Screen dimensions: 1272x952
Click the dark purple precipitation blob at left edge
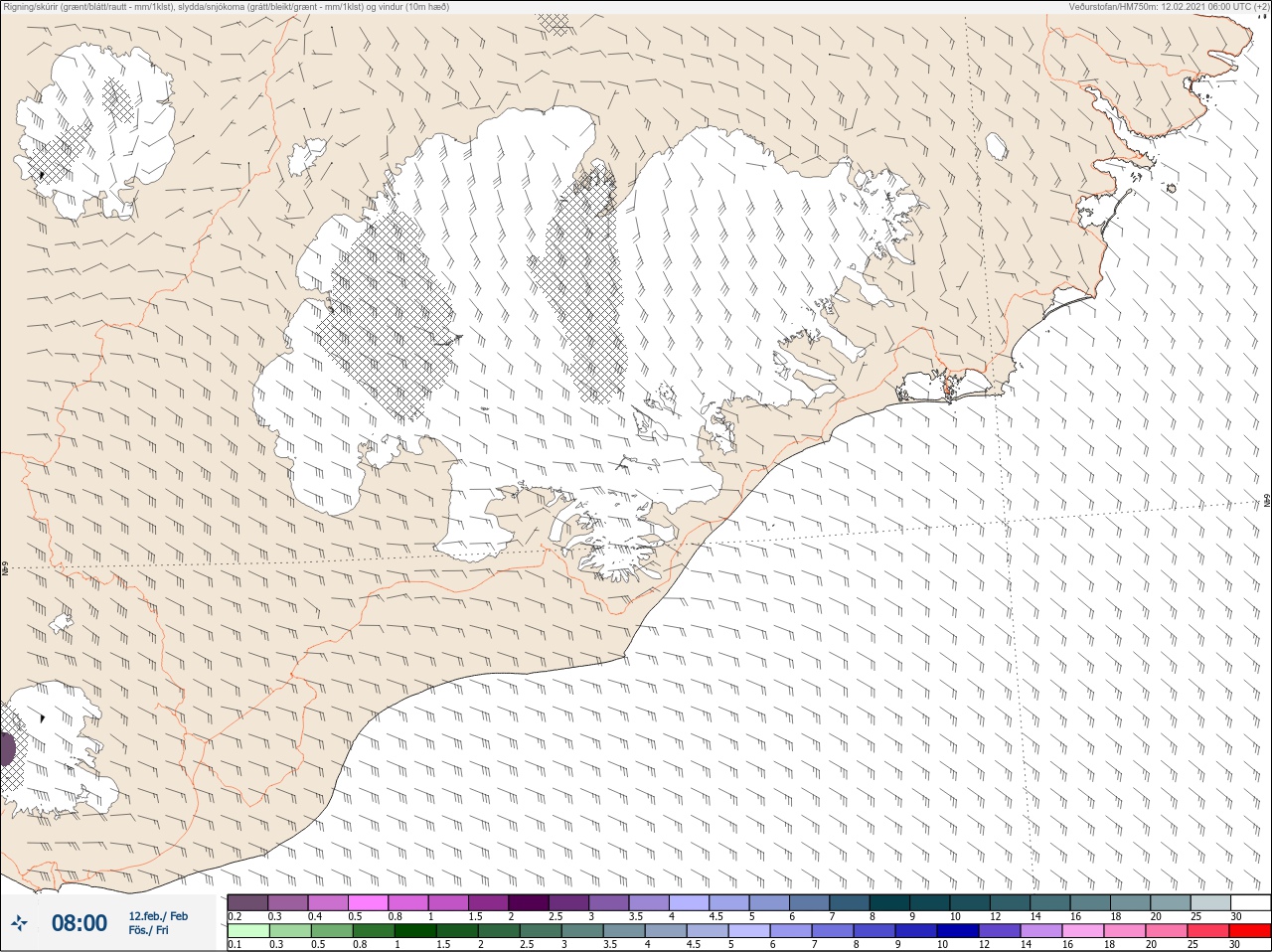(x=6, y=749)
